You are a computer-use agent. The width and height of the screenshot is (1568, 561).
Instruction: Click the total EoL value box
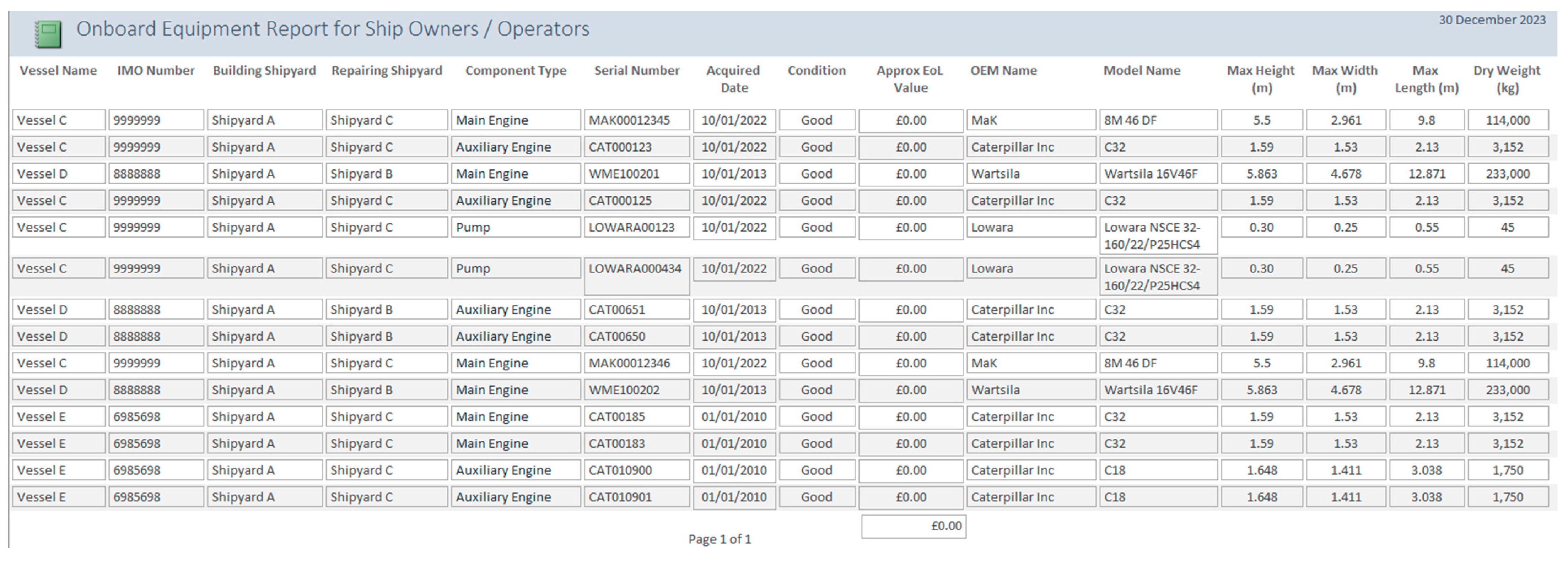pos(913,526)
